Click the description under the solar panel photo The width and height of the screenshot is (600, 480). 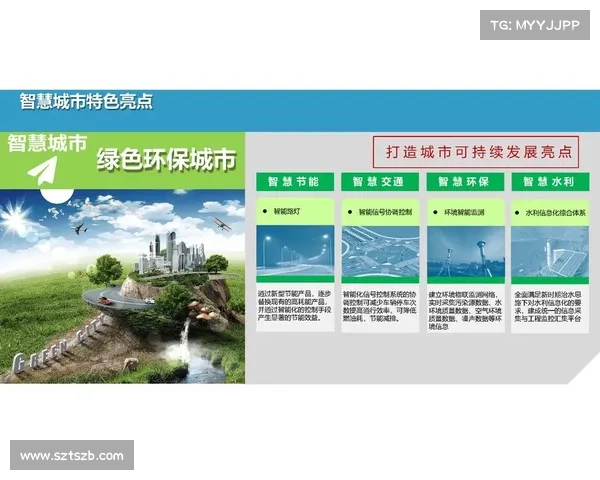[548, 306]
